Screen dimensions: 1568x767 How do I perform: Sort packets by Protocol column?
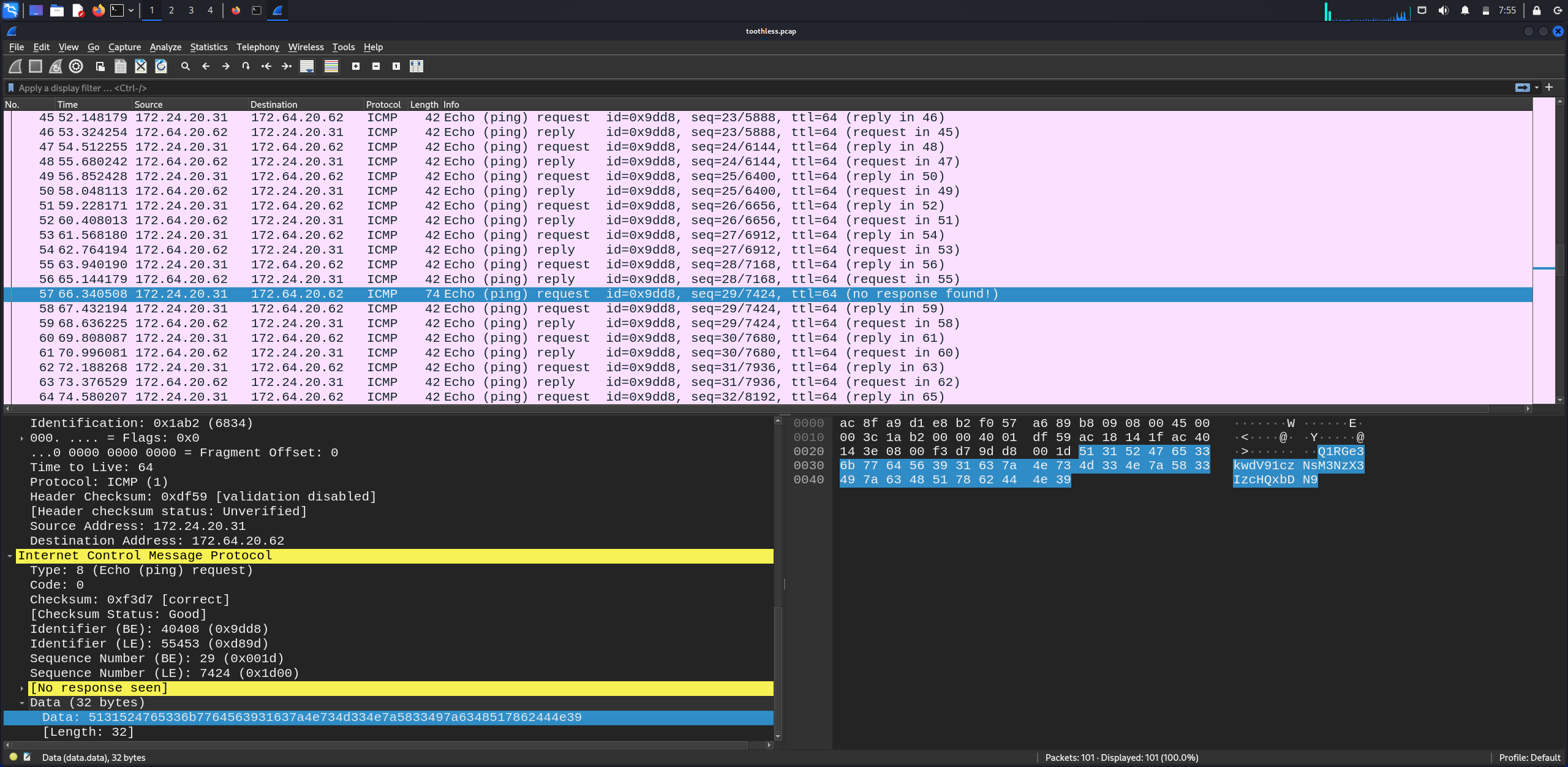(x=386, y=105)
